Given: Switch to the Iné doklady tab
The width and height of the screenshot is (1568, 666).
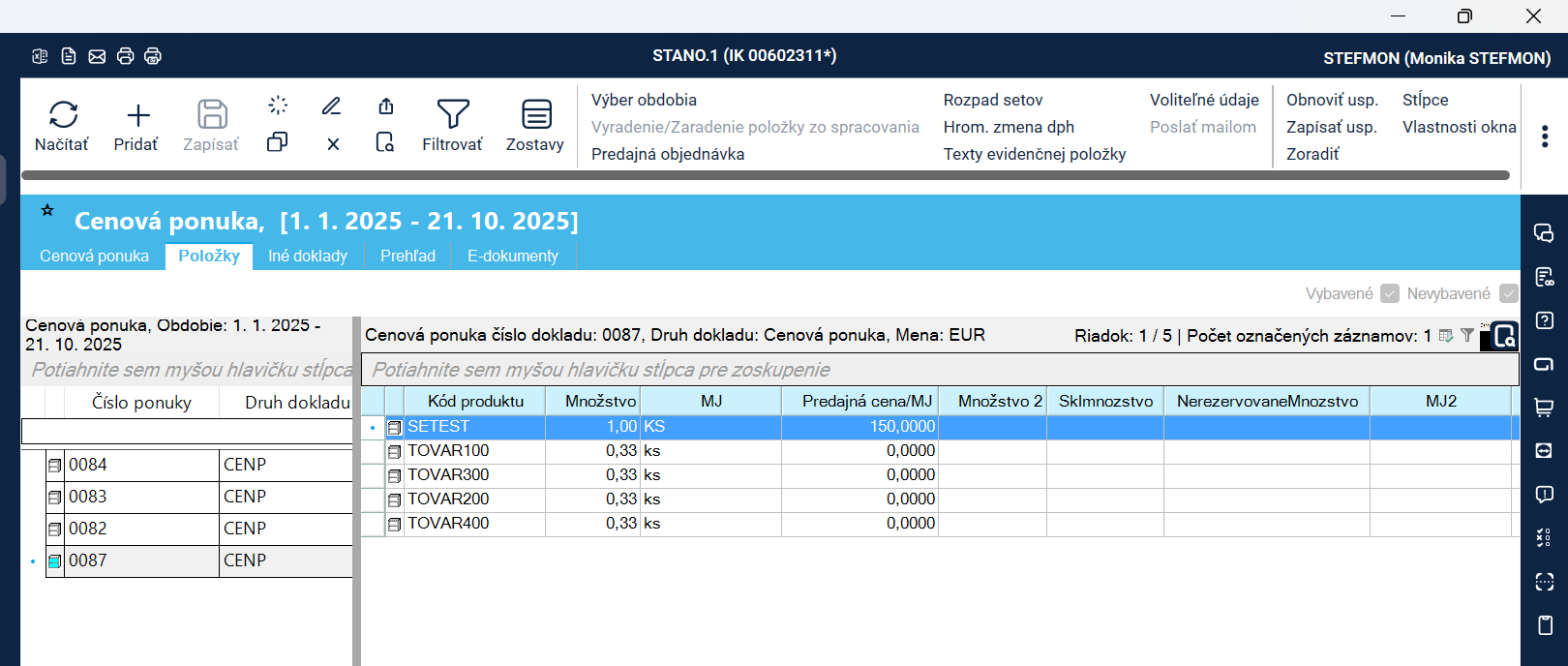Looking at the screenshot, I should pos(307,256).
